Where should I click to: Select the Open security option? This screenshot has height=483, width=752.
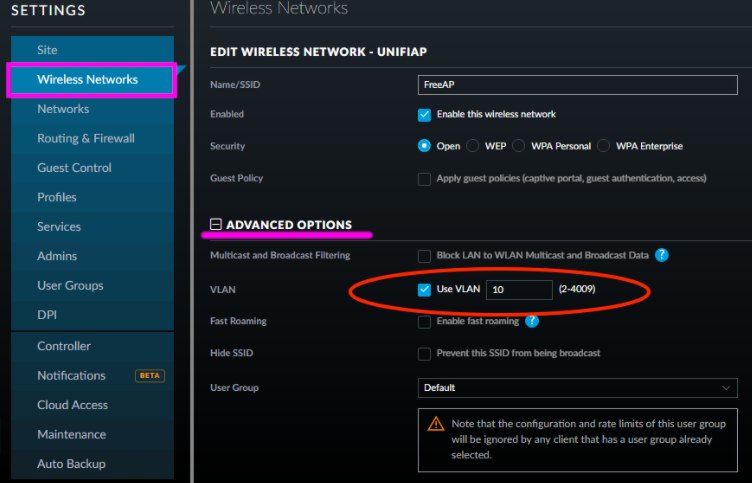(424, 146)
